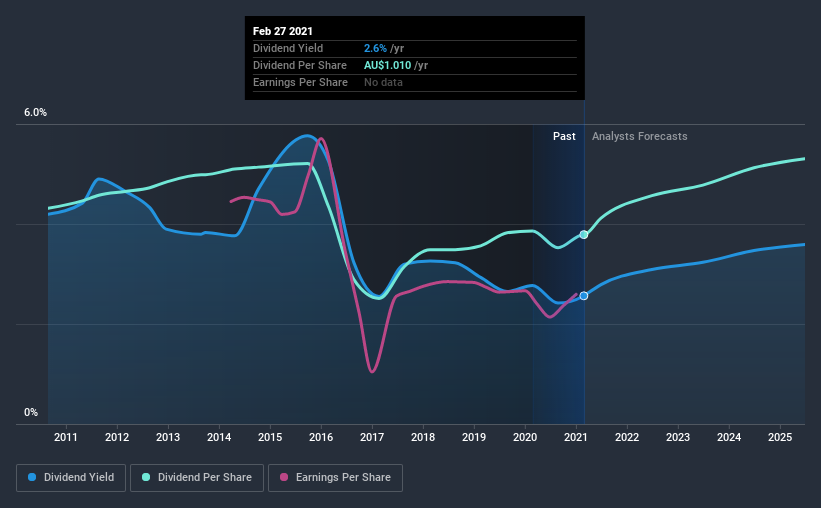Viewport: 821px width, 508px height.
Task: Click the teal Dividend Per Share legend dot
Action: 146,477
